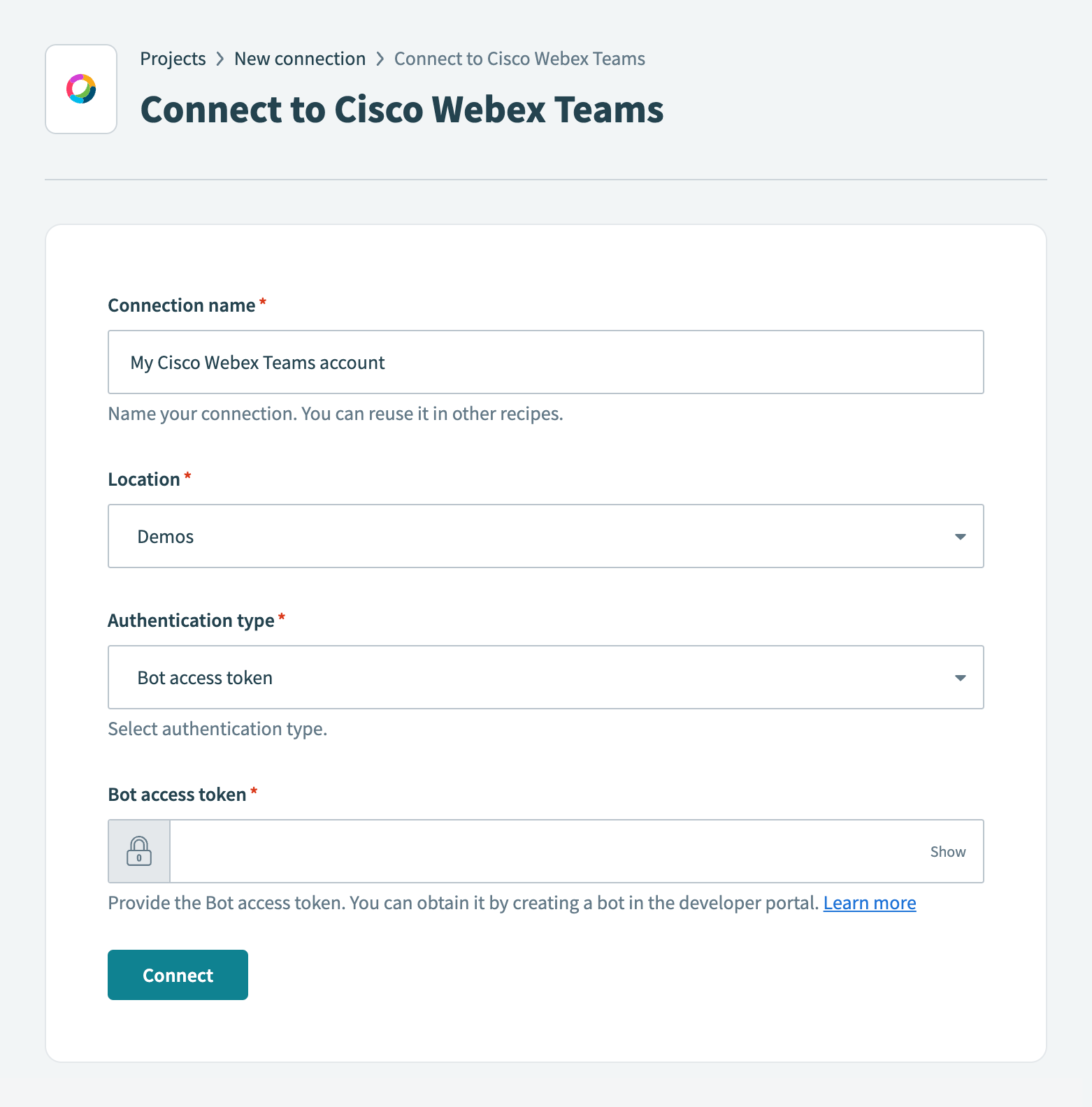This screenshot has width=1092, height=1107.
Task: Click the Connection name input field
Action: pyautogui.click(x=545, y=362)
